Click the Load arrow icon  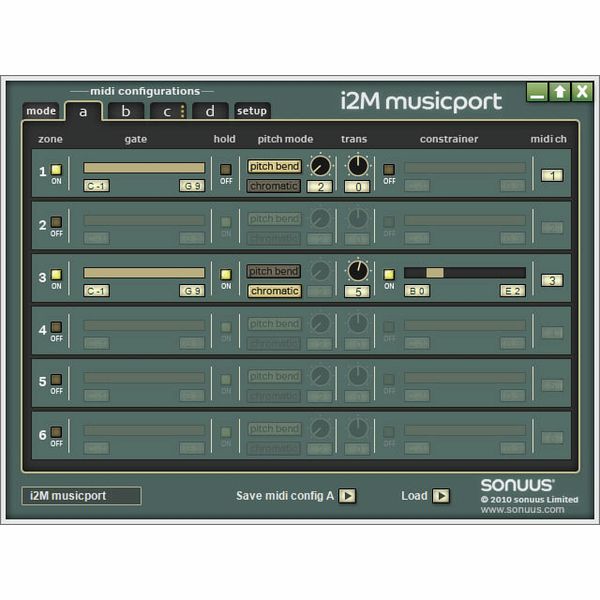point(441,495)
